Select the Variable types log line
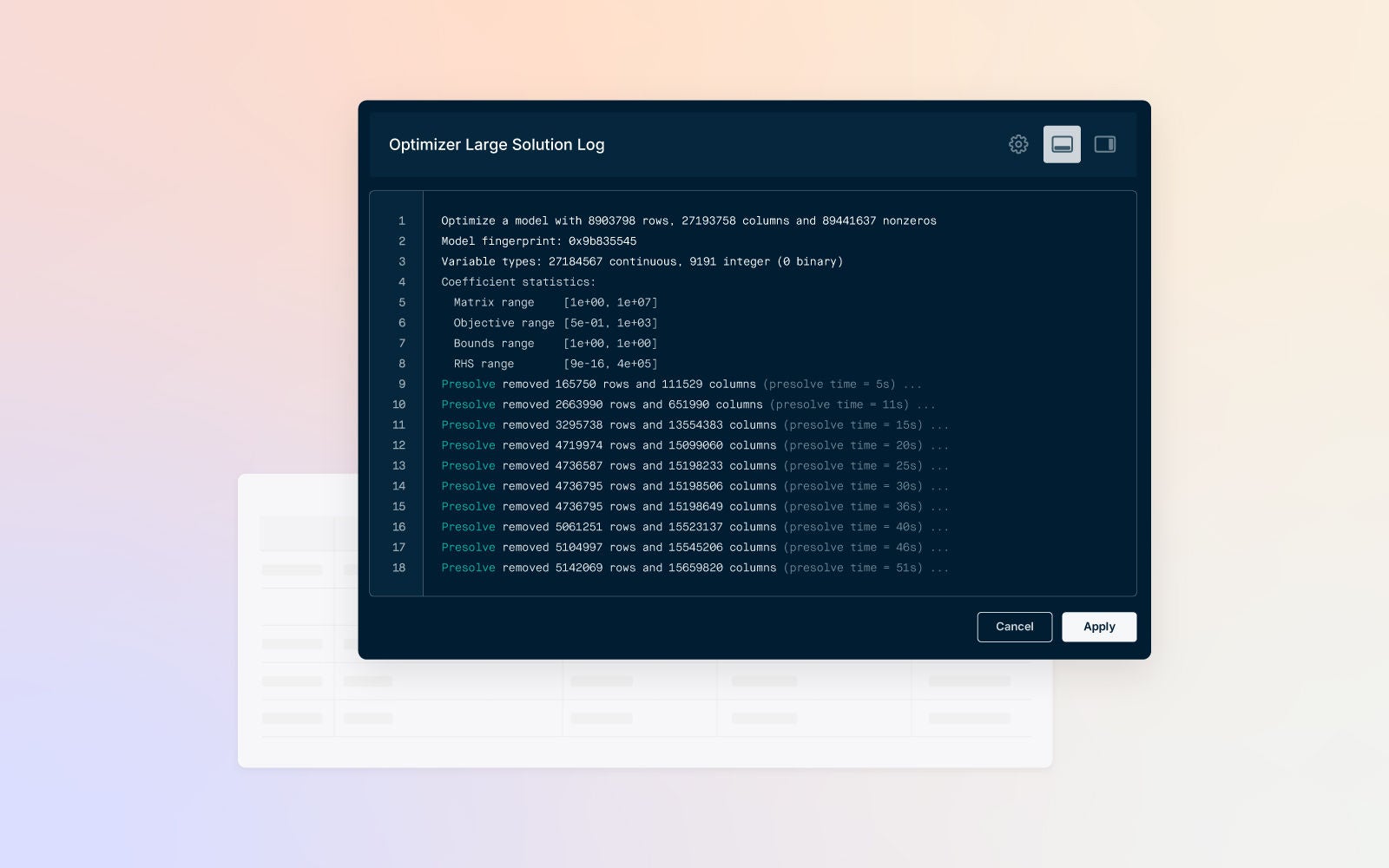Viewport: 1389px width, 868px height. point(642,261)
